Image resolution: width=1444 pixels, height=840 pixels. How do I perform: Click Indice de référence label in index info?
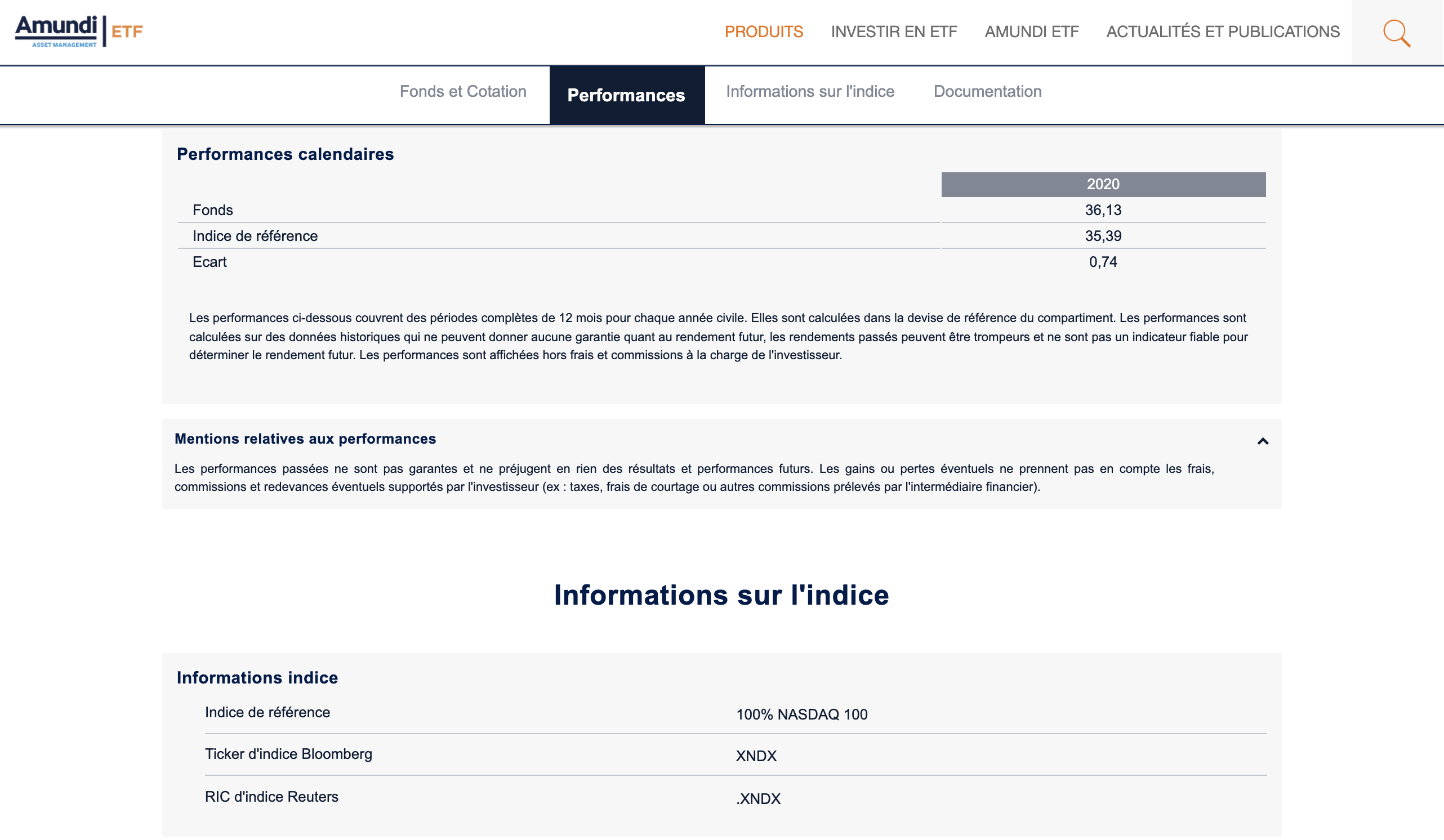pyautogui.click(x=268, y=712)
